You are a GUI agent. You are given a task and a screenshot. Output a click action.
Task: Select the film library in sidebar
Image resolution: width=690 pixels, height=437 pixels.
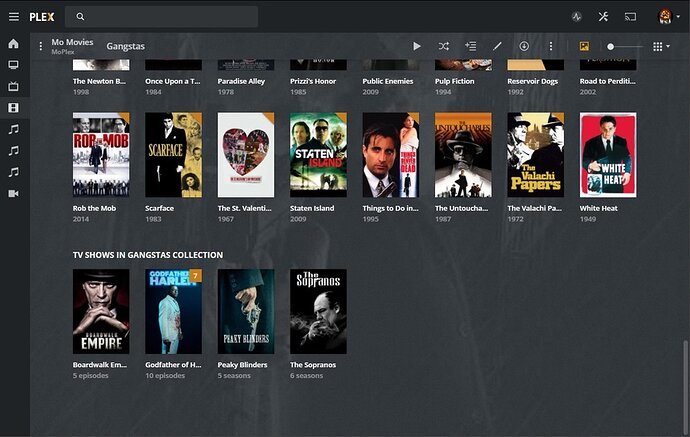click(x=13, y=107)
